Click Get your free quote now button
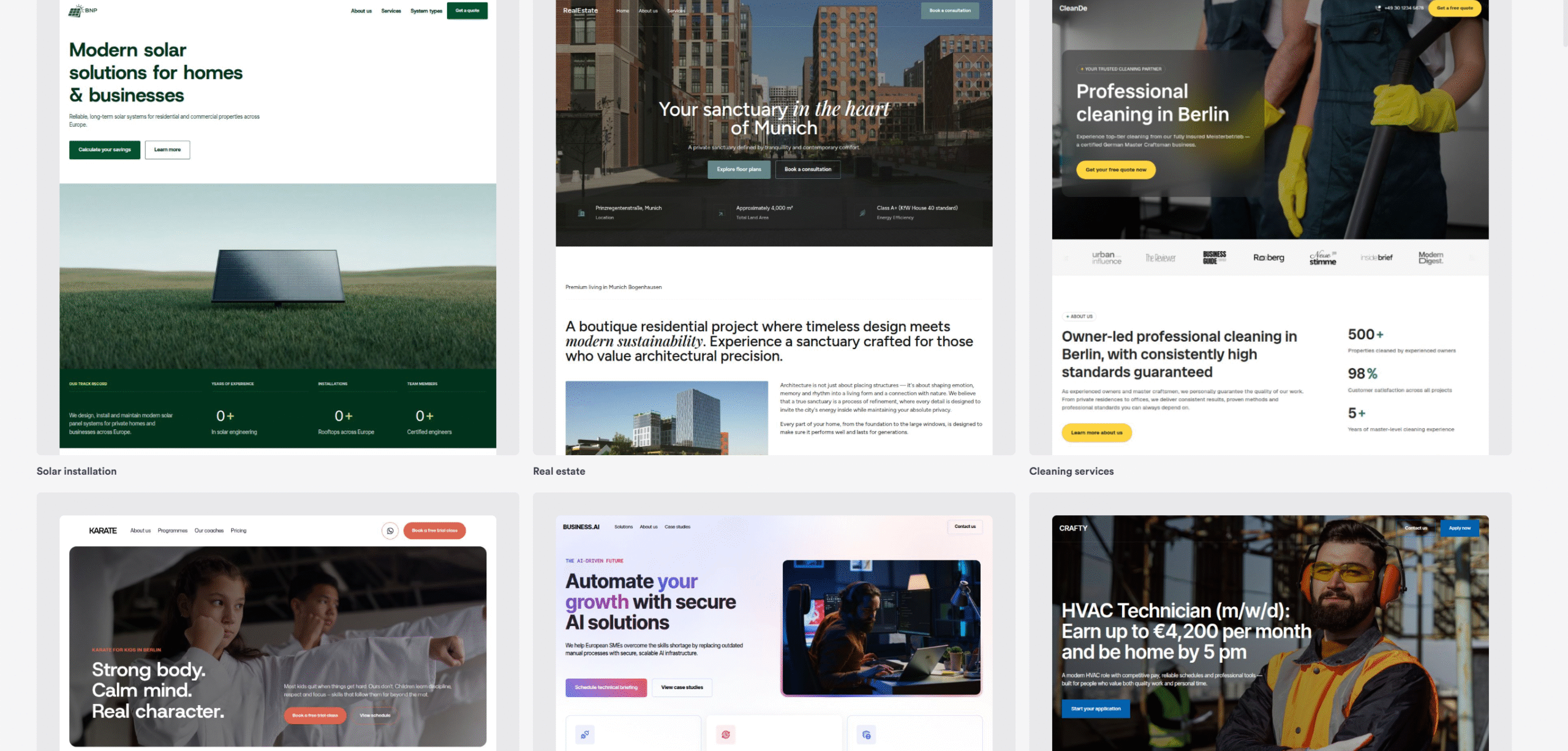Viewport: 1568px width, 751px height. (x=1116, y=170)
